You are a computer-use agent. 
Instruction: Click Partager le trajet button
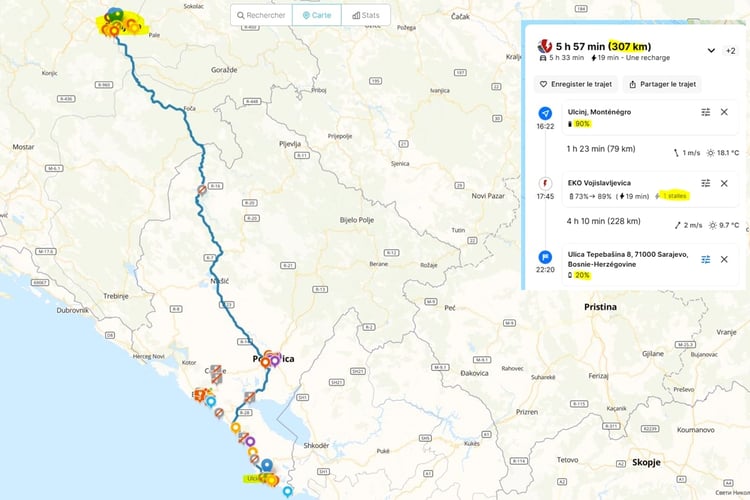[663, 85]
